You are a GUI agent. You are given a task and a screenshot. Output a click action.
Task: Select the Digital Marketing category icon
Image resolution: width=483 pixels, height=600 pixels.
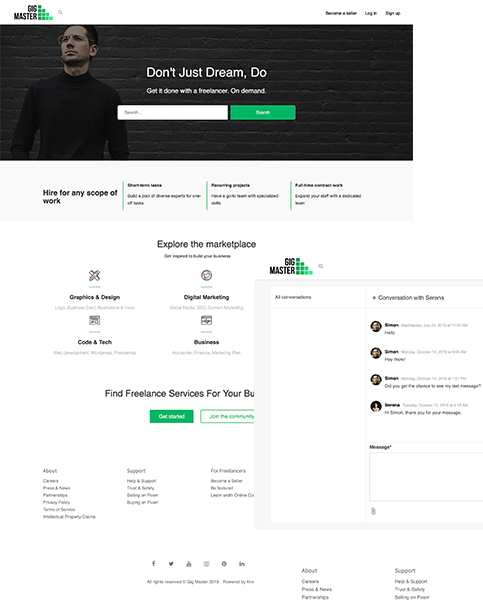pos(206,276)
